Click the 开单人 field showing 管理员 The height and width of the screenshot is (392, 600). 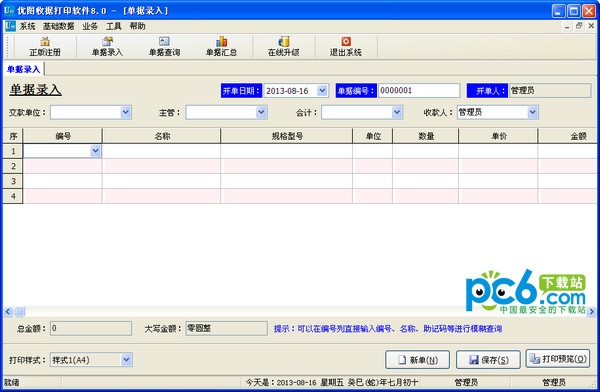click(550, 91)
